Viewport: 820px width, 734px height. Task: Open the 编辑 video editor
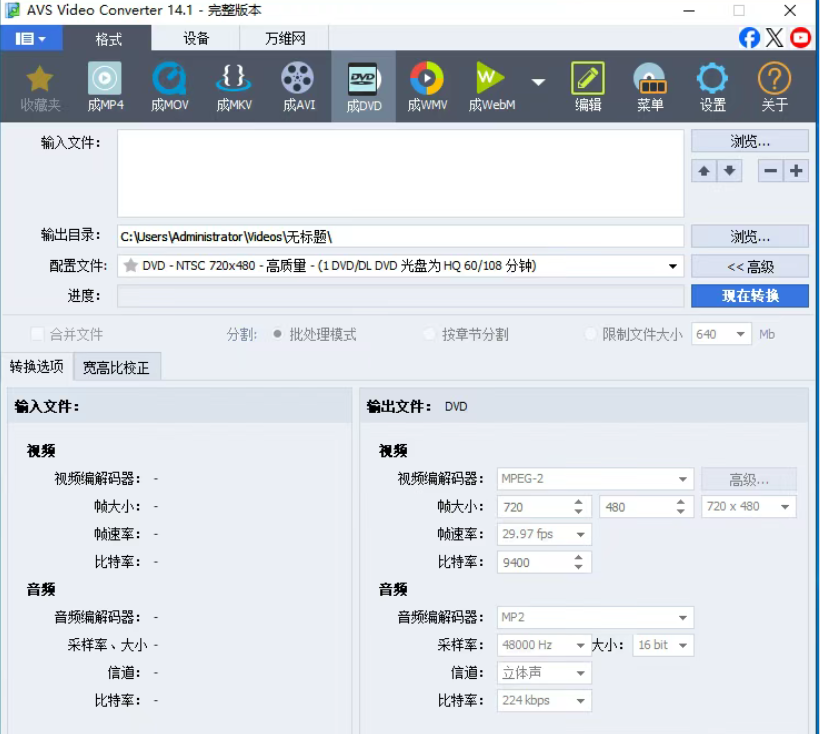click(587, 86)
